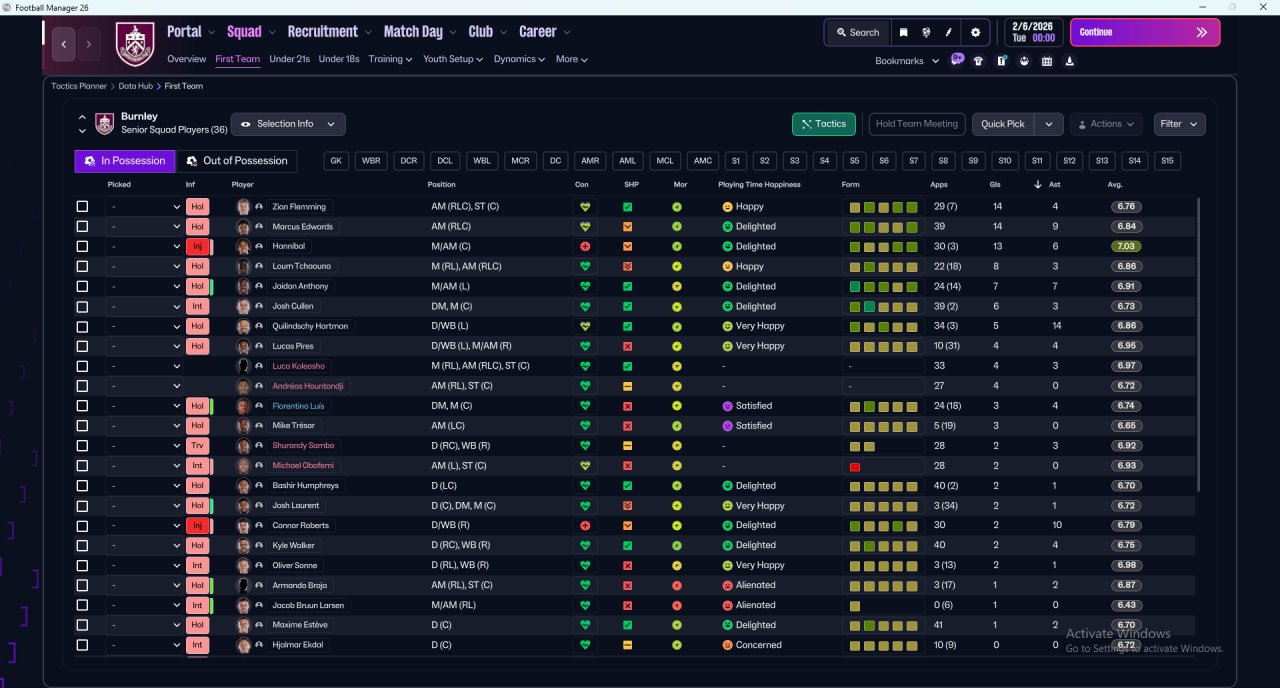Image resolution: width=1280 pixels, height=688 pixels.
Task: Open the Filter dropdown
Action: click(1179, 124)
